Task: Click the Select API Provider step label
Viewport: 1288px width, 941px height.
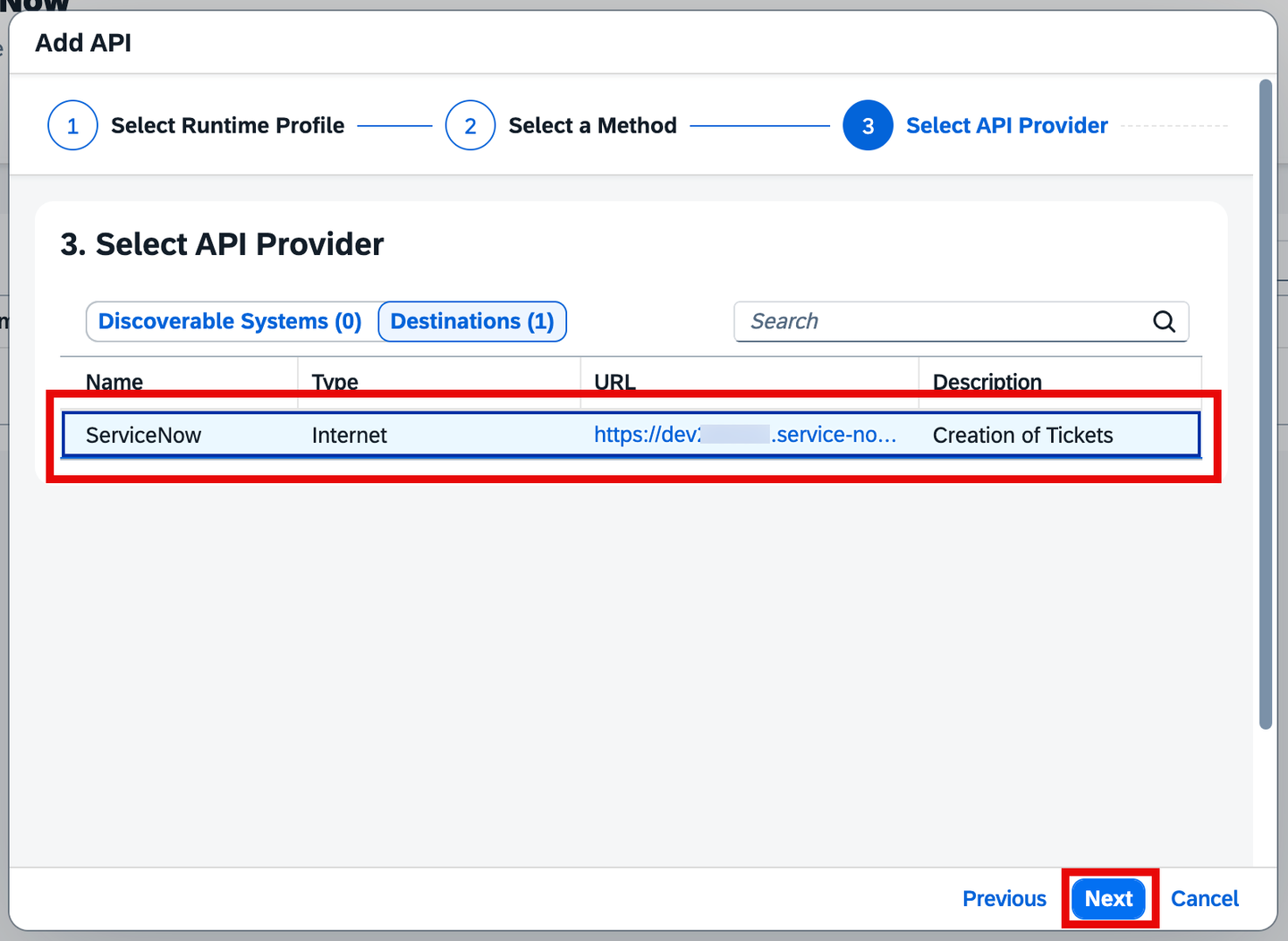Action: point(1007,125)
